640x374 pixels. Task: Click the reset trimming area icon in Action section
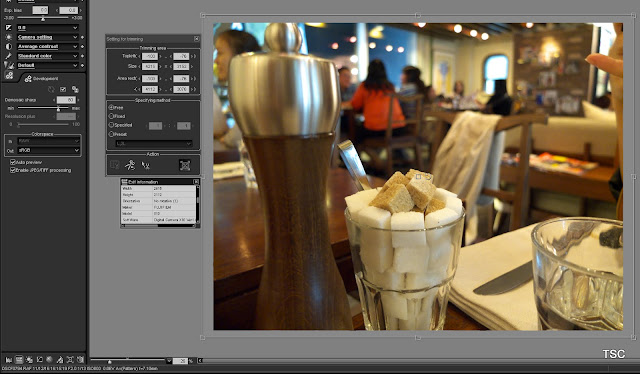[185, 165]
